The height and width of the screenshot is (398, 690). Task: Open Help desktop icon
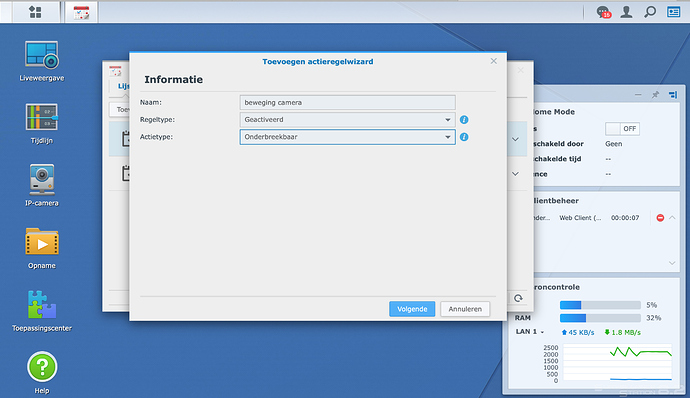42,372
